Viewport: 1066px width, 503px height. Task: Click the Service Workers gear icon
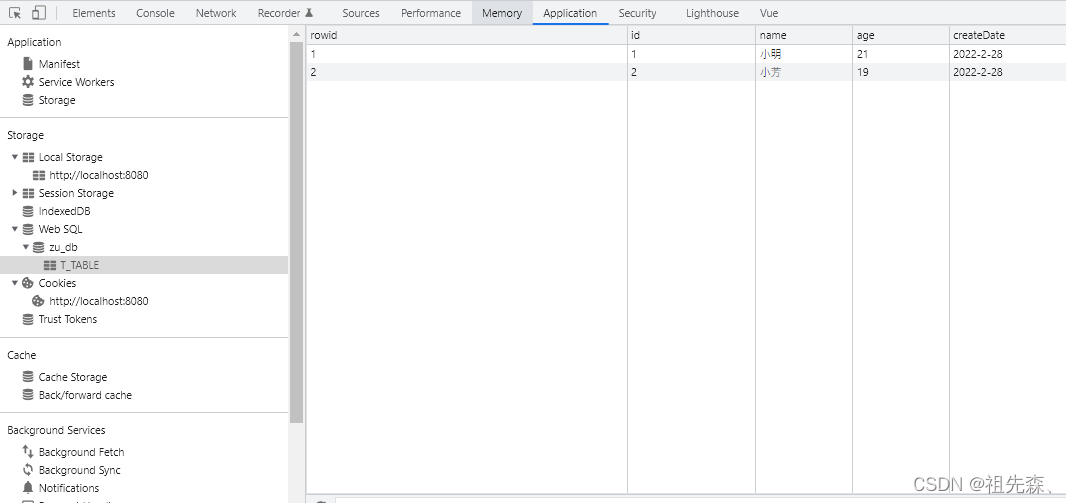coord(28,82)
